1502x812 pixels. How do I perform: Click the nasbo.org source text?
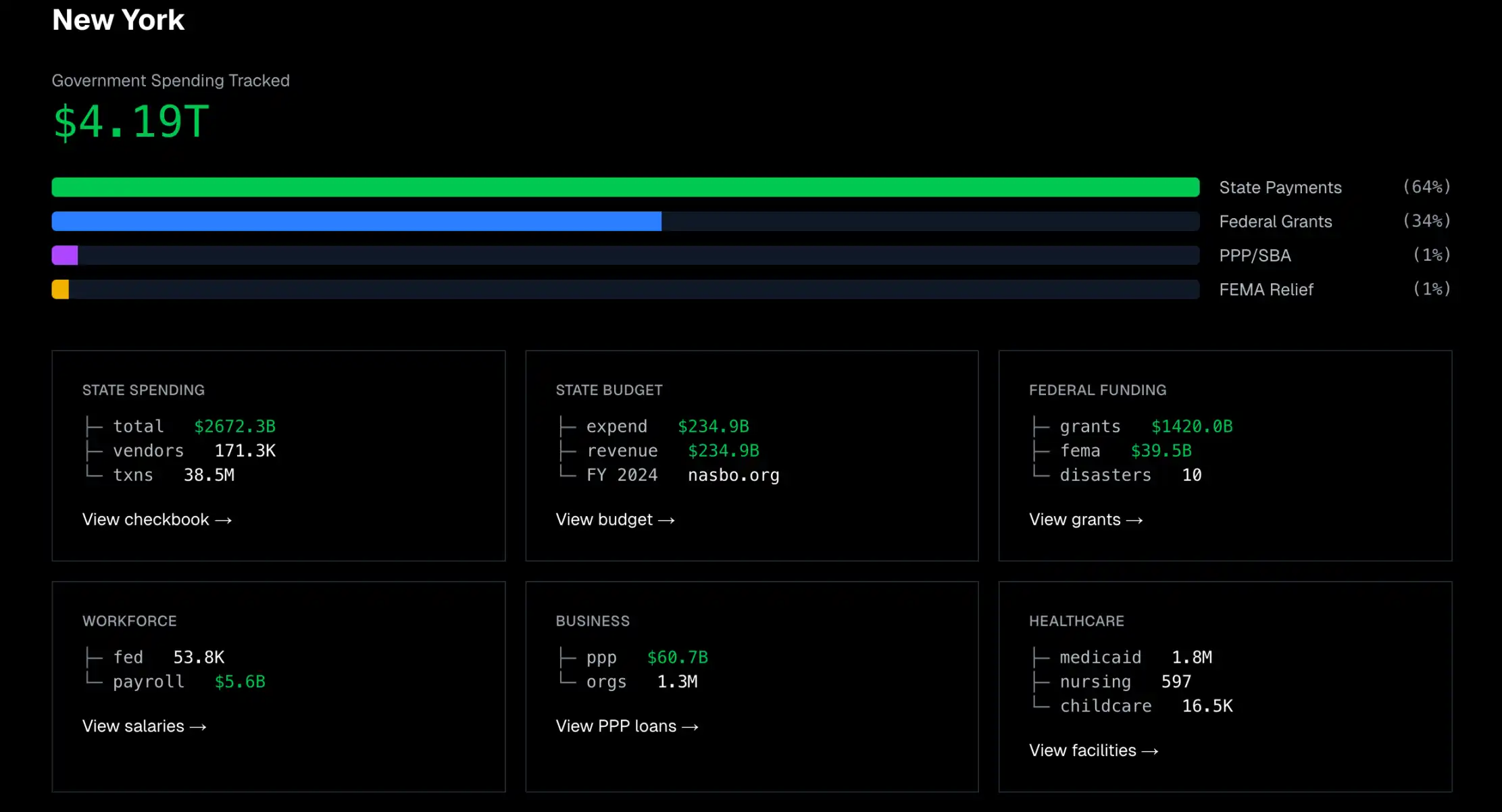click(x=733, y=475)
